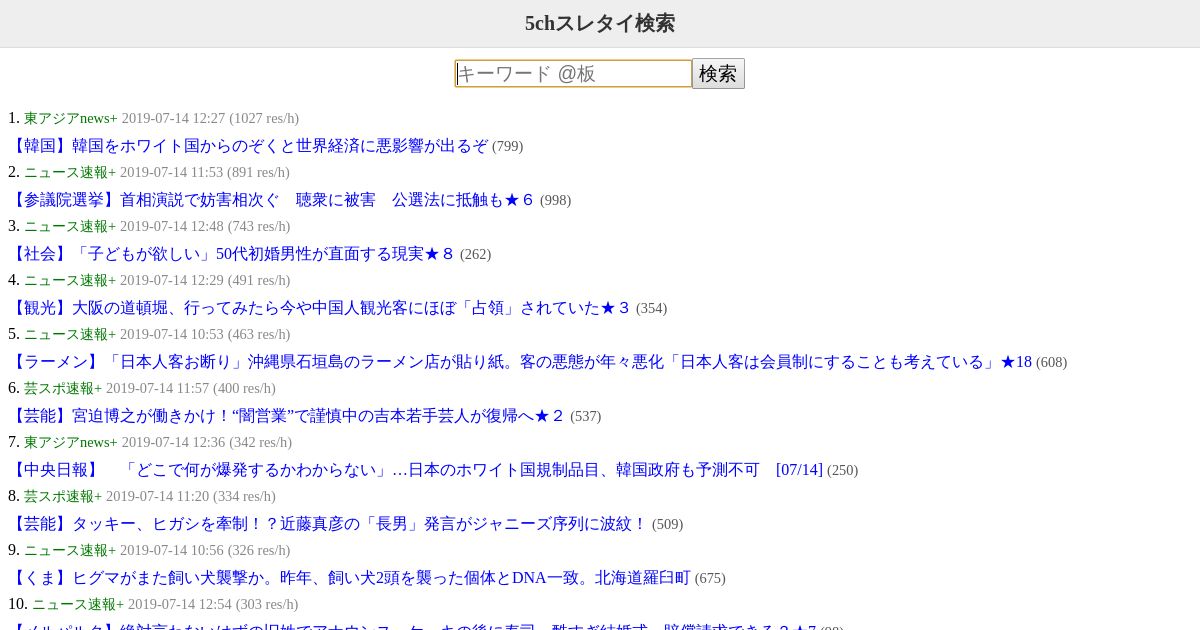The image size is (1200, 630).
Task: Select the 東アジアnews+ board link in item 7
Action: (x=71, y=442)
